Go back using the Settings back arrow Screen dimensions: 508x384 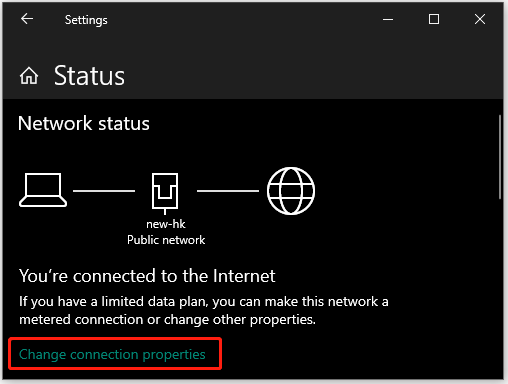pyautogui.click(x=27, y=19)
